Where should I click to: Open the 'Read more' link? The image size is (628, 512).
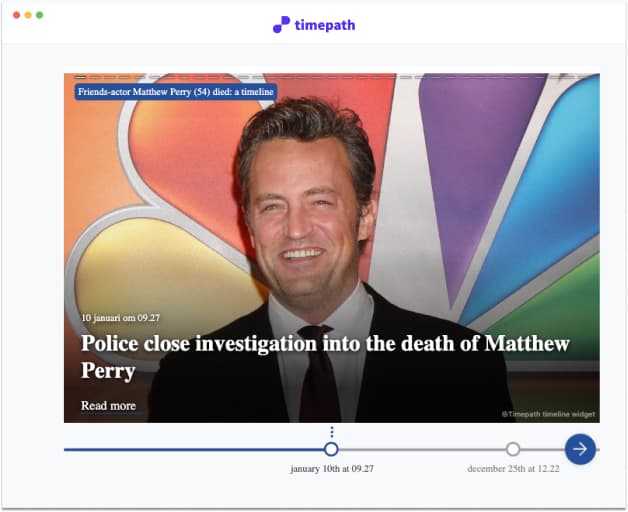(x=108, y=405)
